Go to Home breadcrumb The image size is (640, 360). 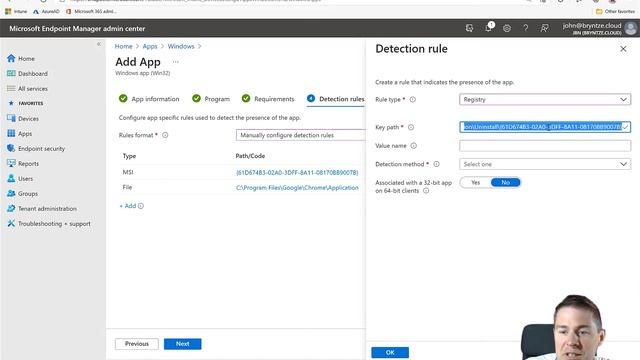[x=123, y=46]
